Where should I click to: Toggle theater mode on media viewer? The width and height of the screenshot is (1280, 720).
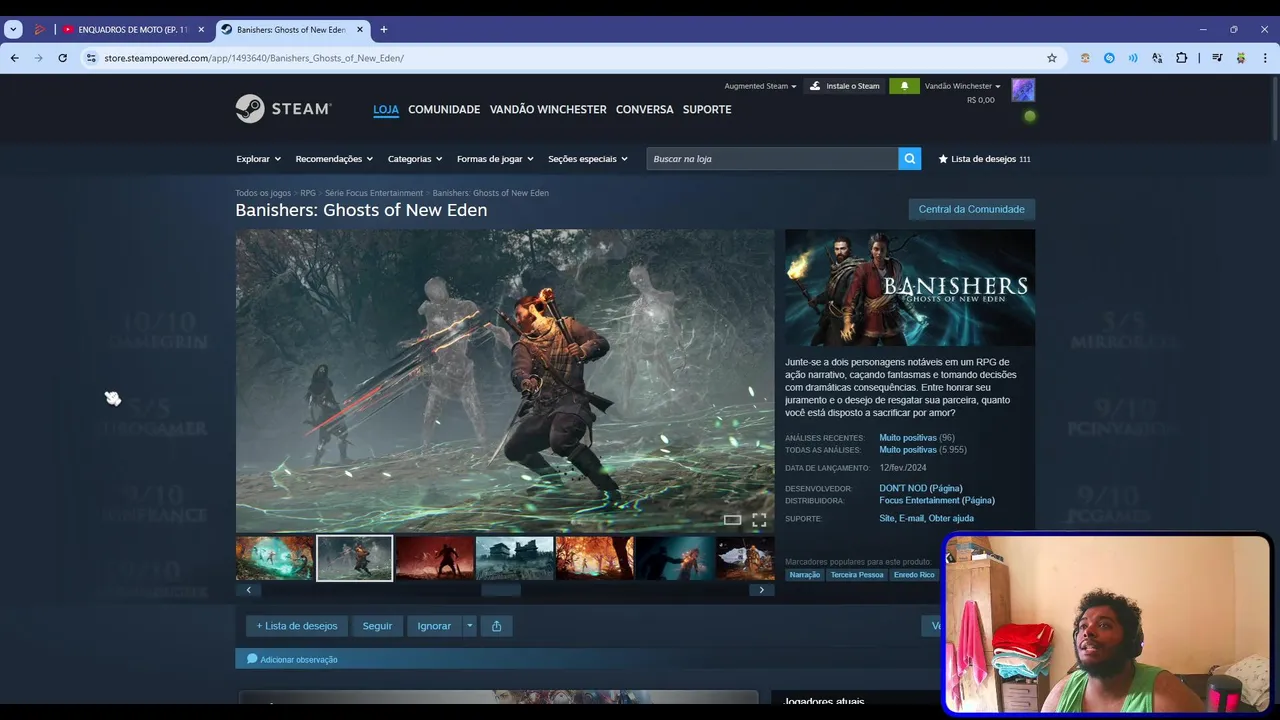click(x=732, y=520)
